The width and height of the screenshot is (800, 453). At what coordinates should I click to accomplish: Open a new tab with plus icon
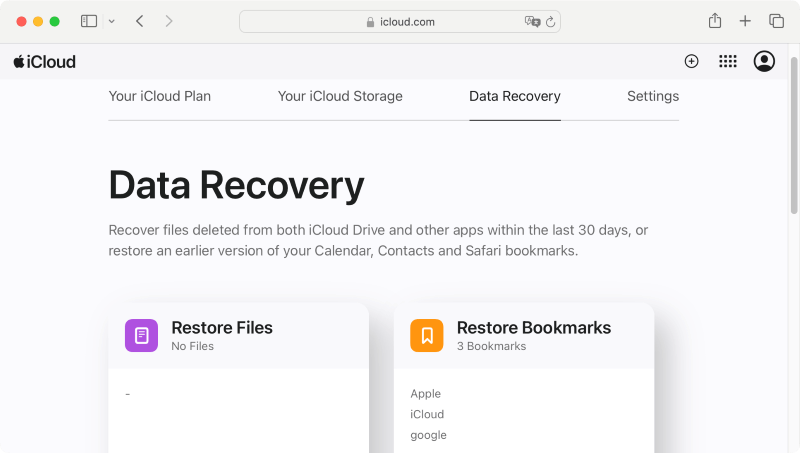tap(745, 21)
